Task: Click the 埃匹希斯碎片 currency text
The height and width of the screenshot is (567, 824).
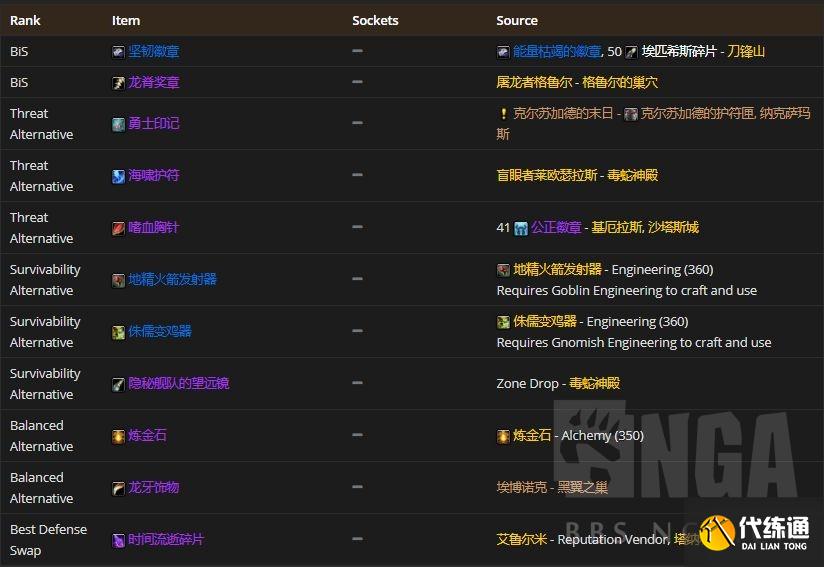Action: pos(679,51)
